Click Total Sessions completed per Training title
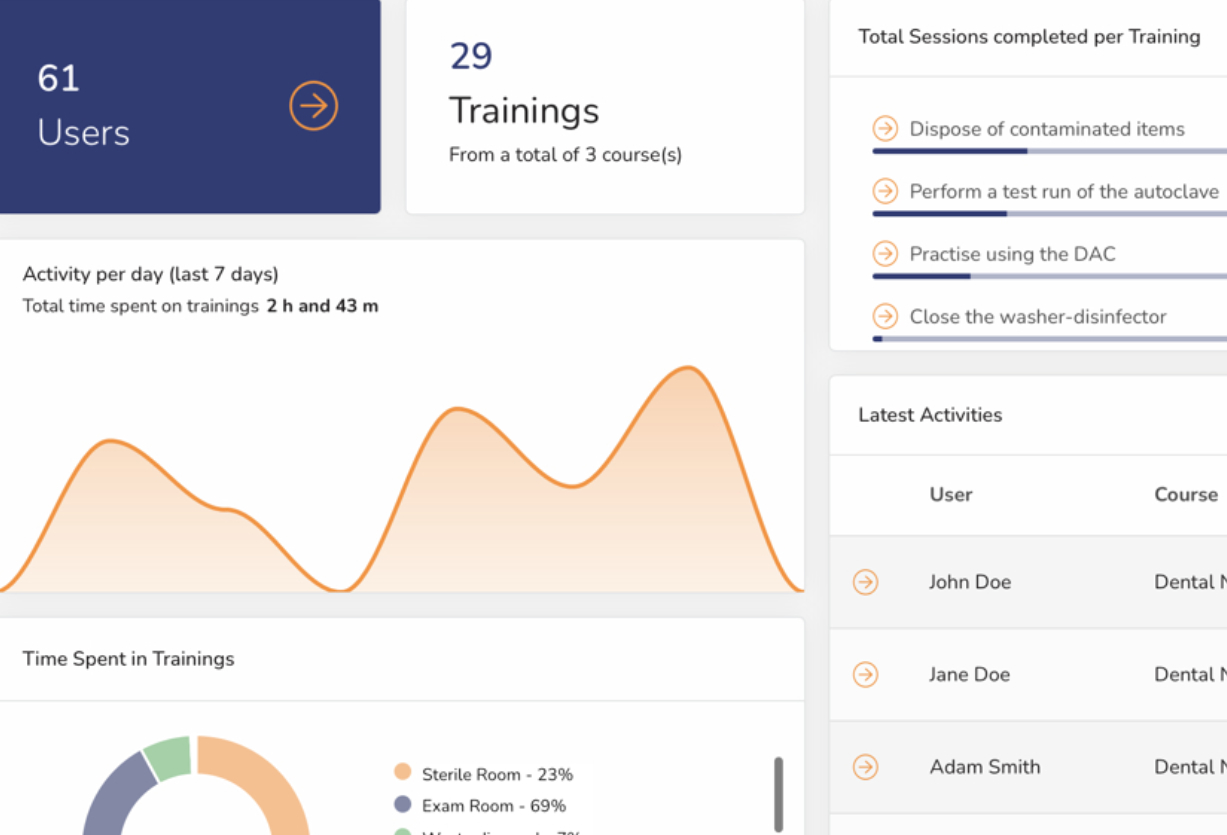 [x=1029, y=37]
